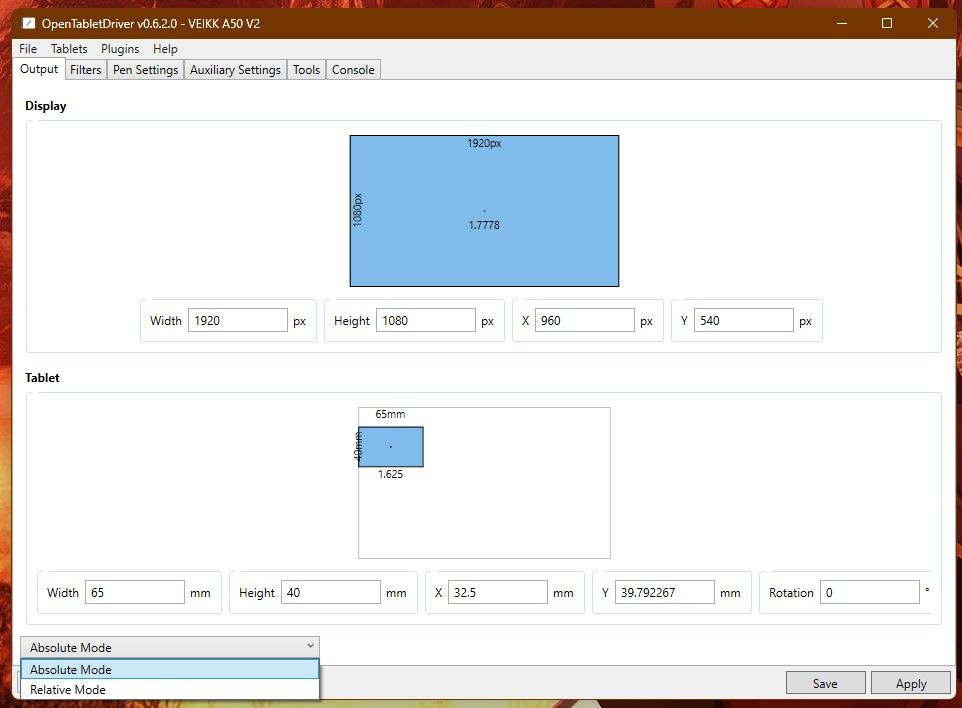Open the Console tab

tap(353, 70)
